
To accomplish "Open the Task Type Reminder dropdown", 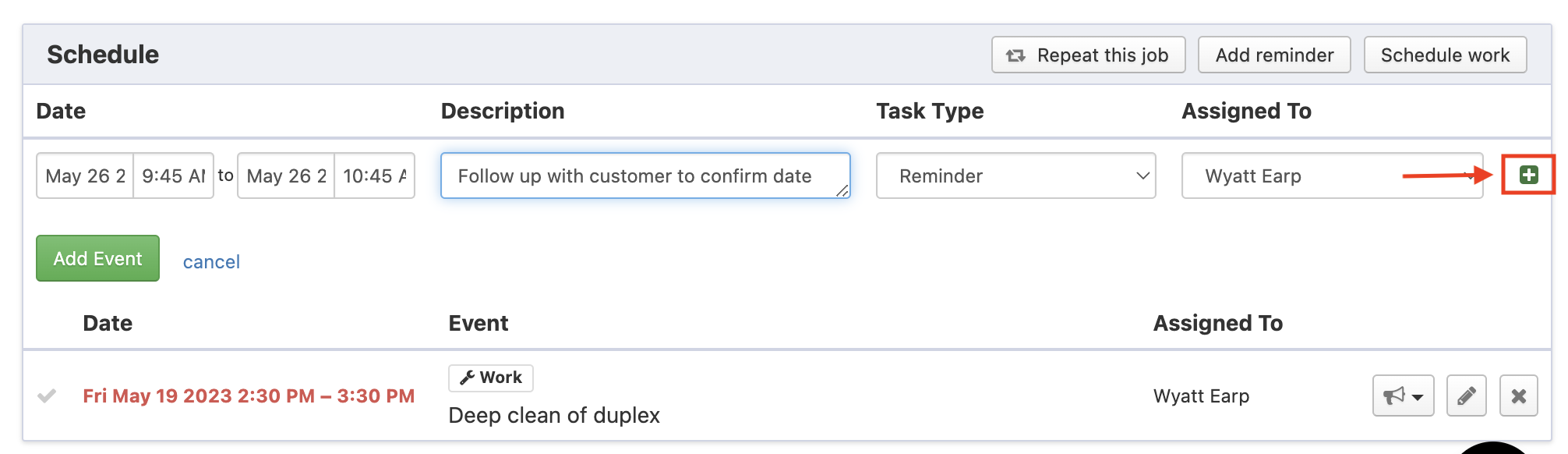I will [1015, 176].
